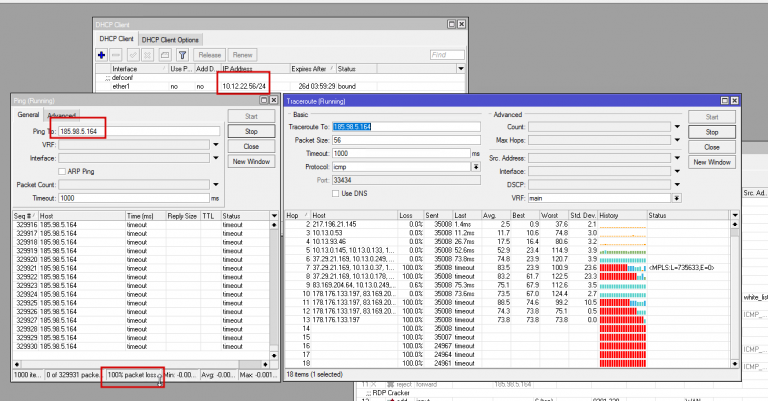Click Start button in Ping window
The height and width of the screenshot is (401, 768).
pyautogui.click(x=251, y=116)
